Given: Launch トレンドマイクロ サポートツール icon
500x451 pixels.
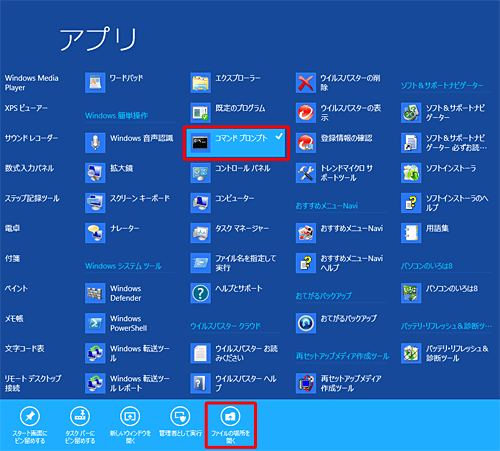Looking at the screenshot, I should click(x=306, y=173).
